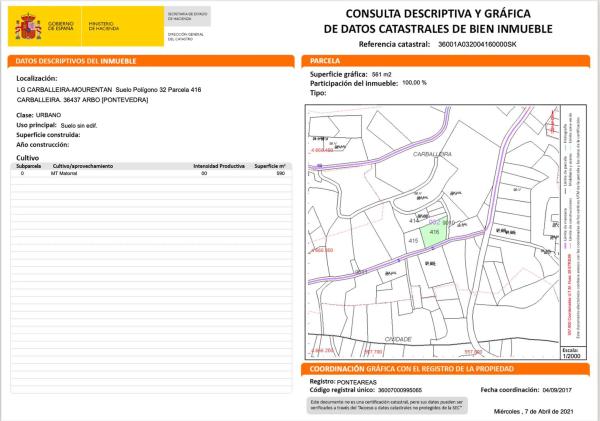The image size is (600, 421).
Task: Select the green highlighted parcel 416 on map
Action: pyautogui.click(x=432, y=235)
